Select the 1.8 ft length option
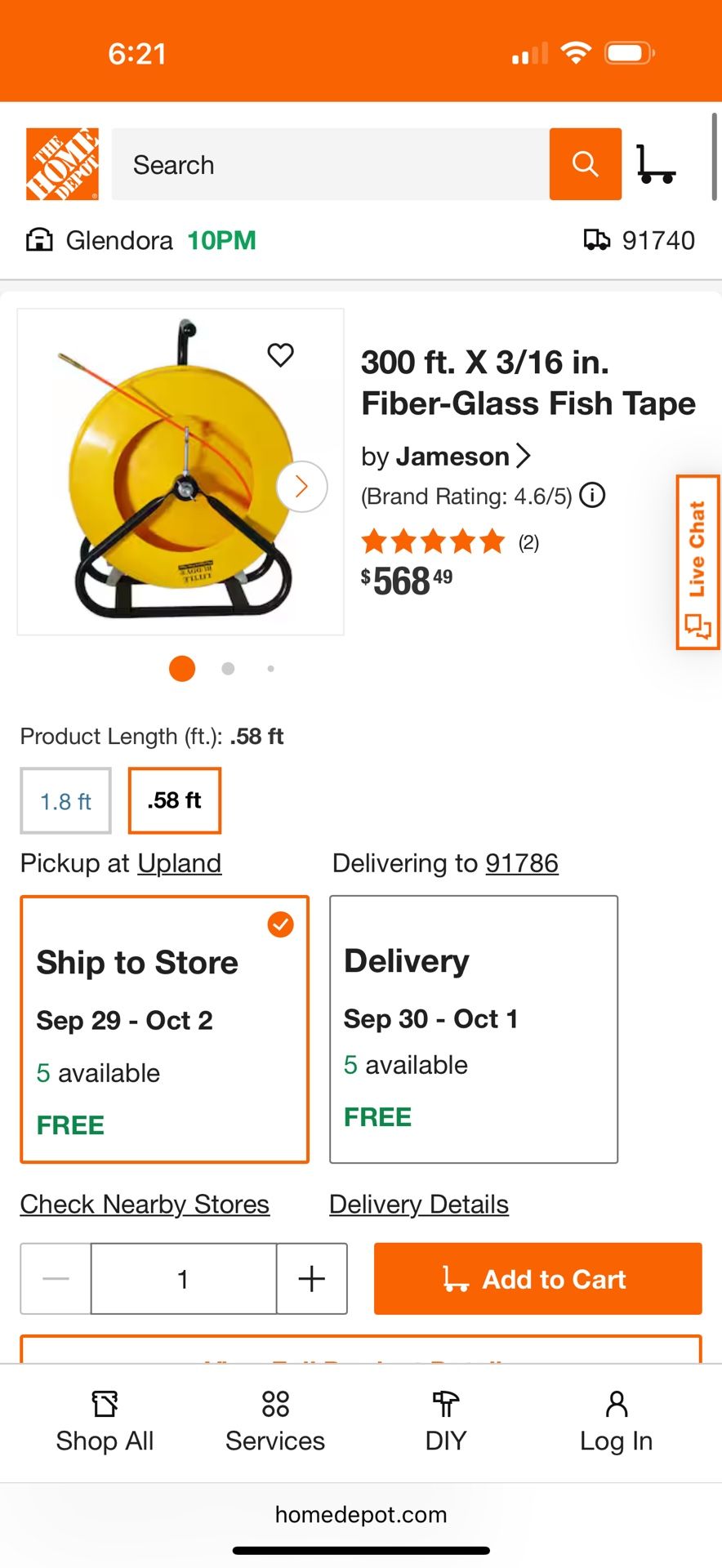This screenshot has width=722, height=1568. click(66, 801)
